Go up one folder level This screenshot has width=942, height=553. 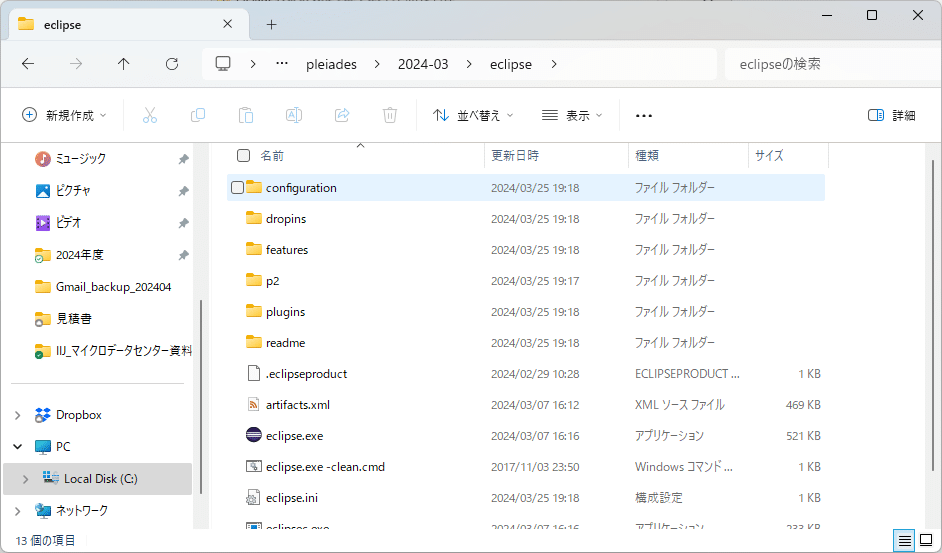(124, 64)
